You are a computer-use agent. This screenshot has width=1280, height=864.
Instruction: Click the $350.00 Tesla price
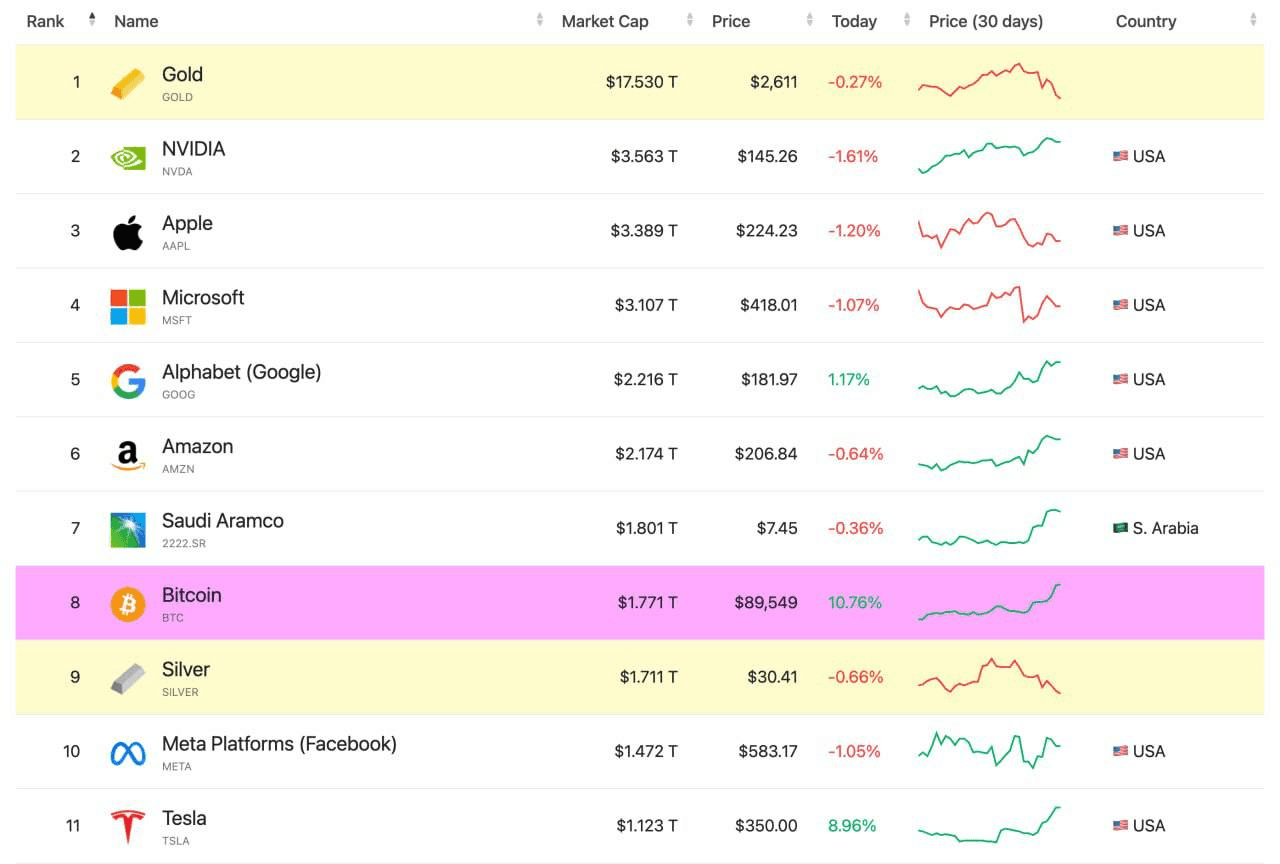click(x=766, y=826)
